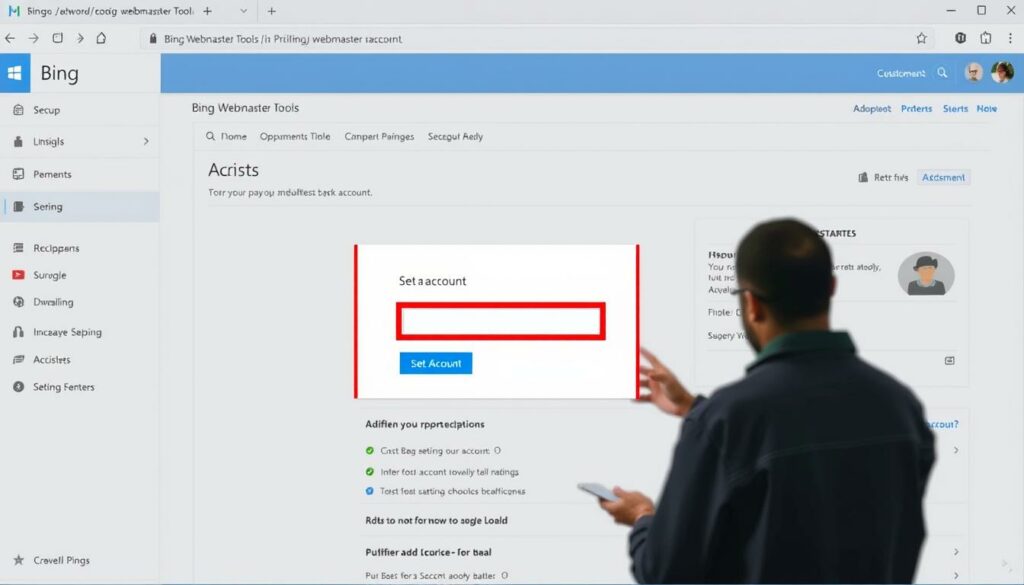Click green check for Infer fost account
1024x585 pixels.
coord(370,471)
